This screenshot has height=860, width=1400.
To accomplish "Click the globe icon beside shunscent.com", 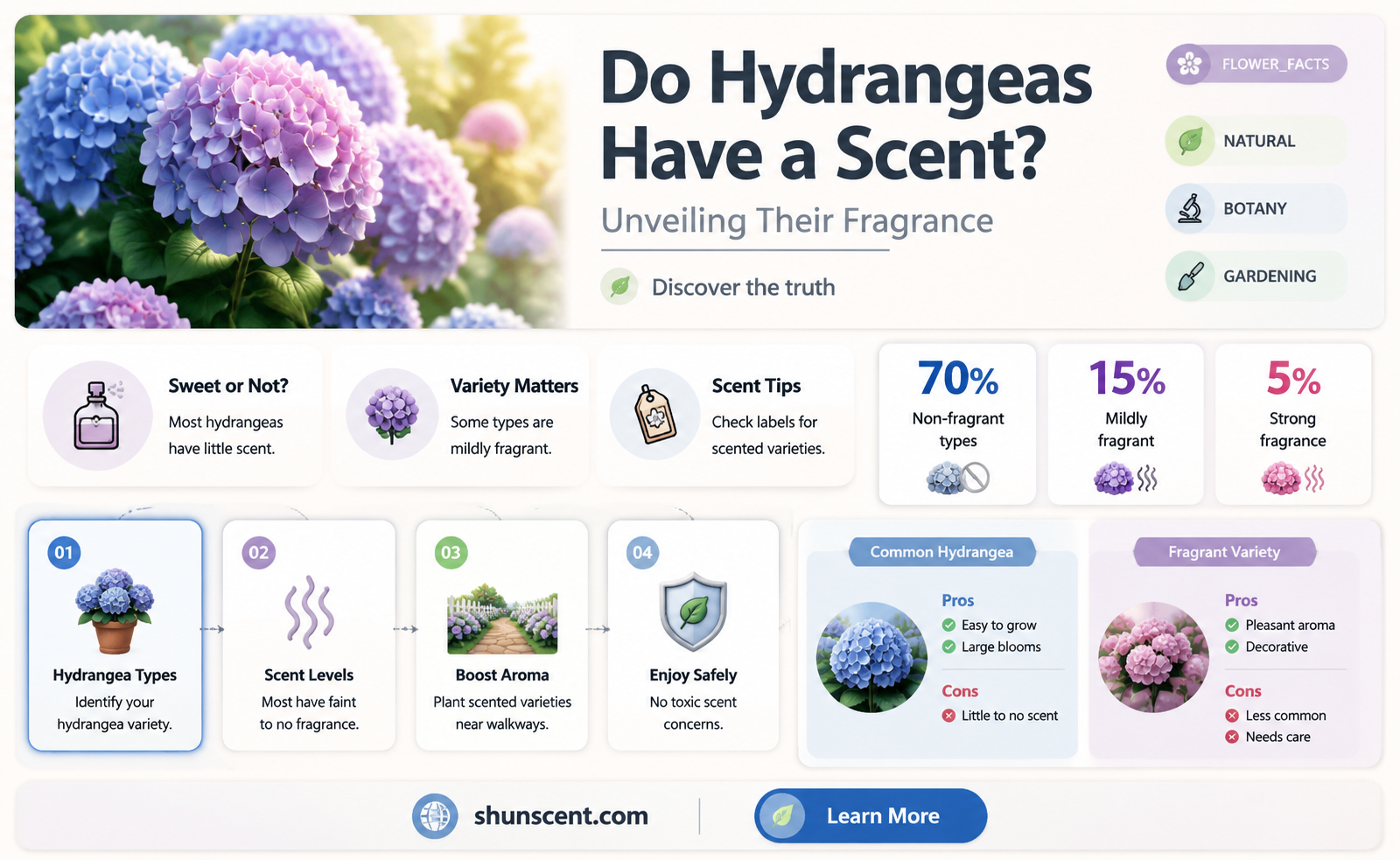I will 435,816.
